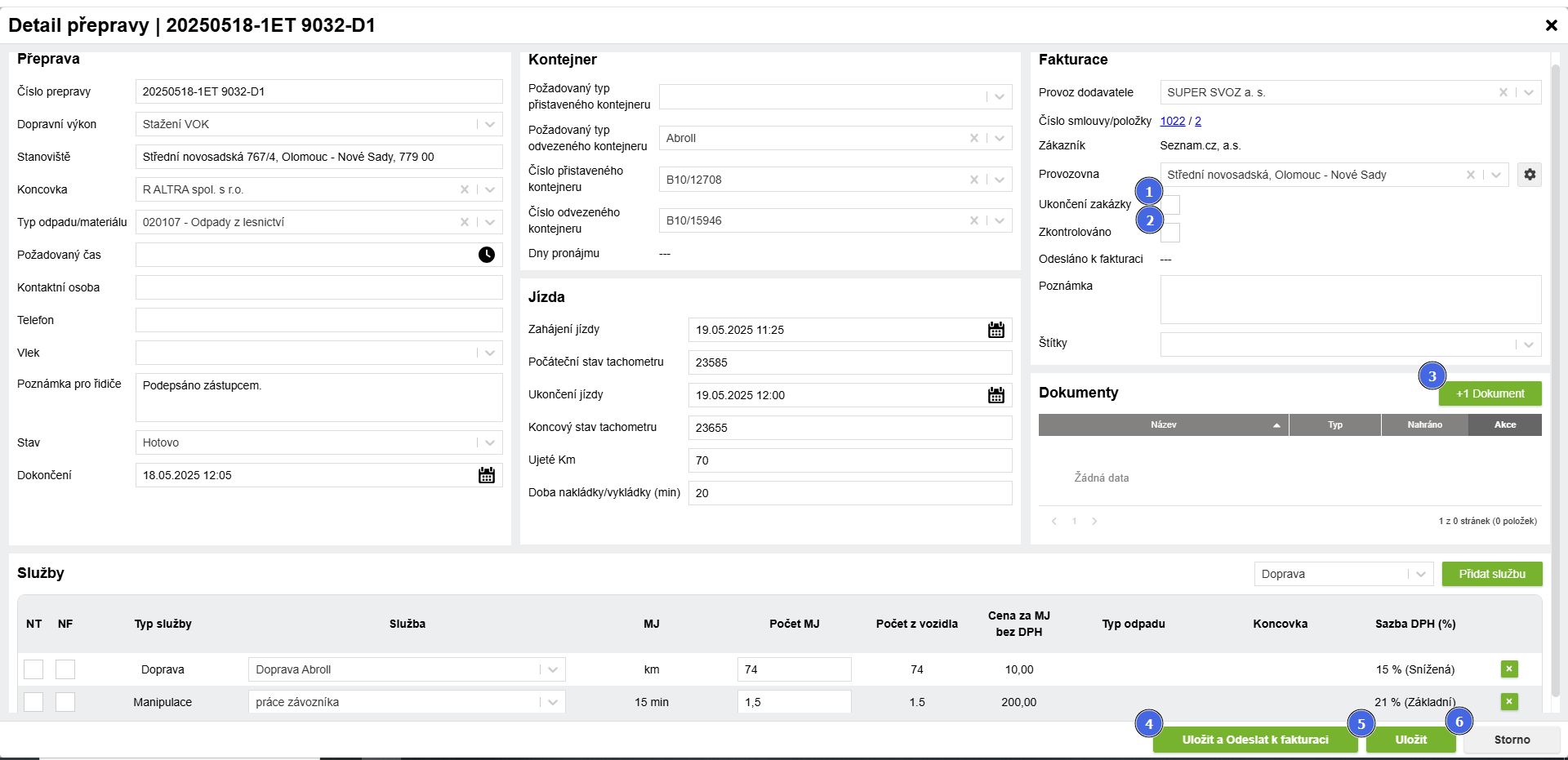The height and width of the screenshot is (760, 1568).
Task: Click the Nahráno column header
Action: (1424, 424)
